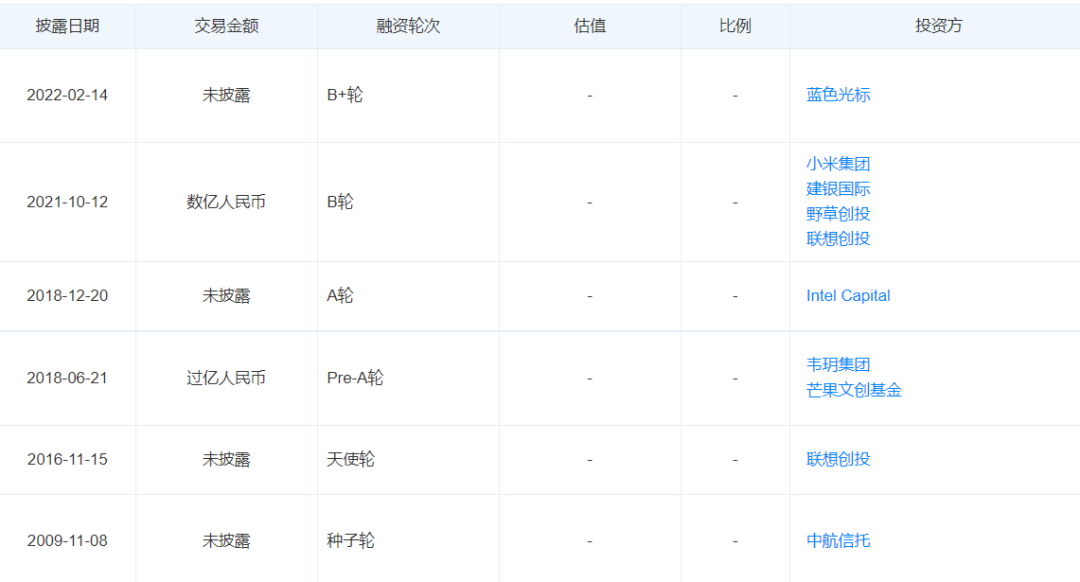Viewport: 1080px width, 582px height.
Task: Select the date 2021-10-12
Action: [x=68, y=202]
